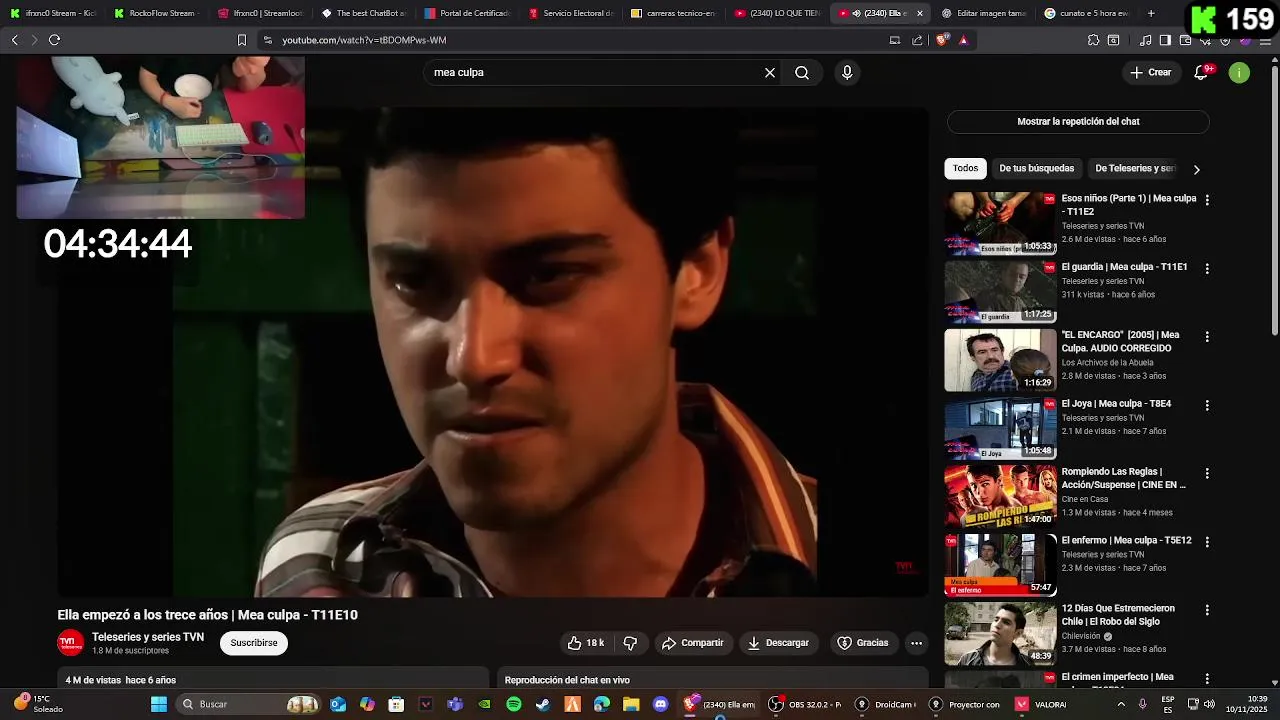Open Microsoft Teams from the taskbar

455,704
